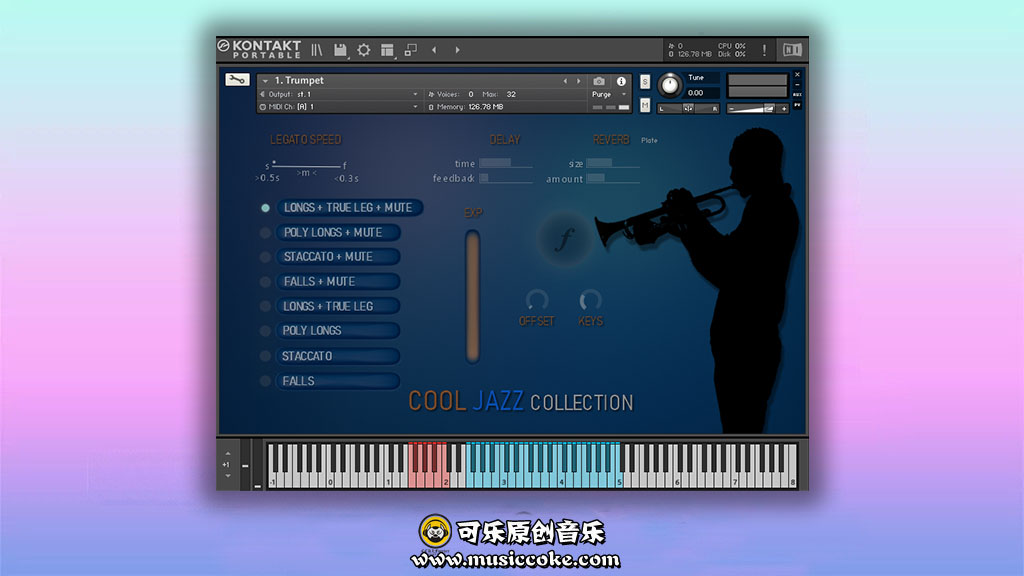Click the volume minus button
The height and width of the screenshot is (576, 1024).
click(731, 108)
